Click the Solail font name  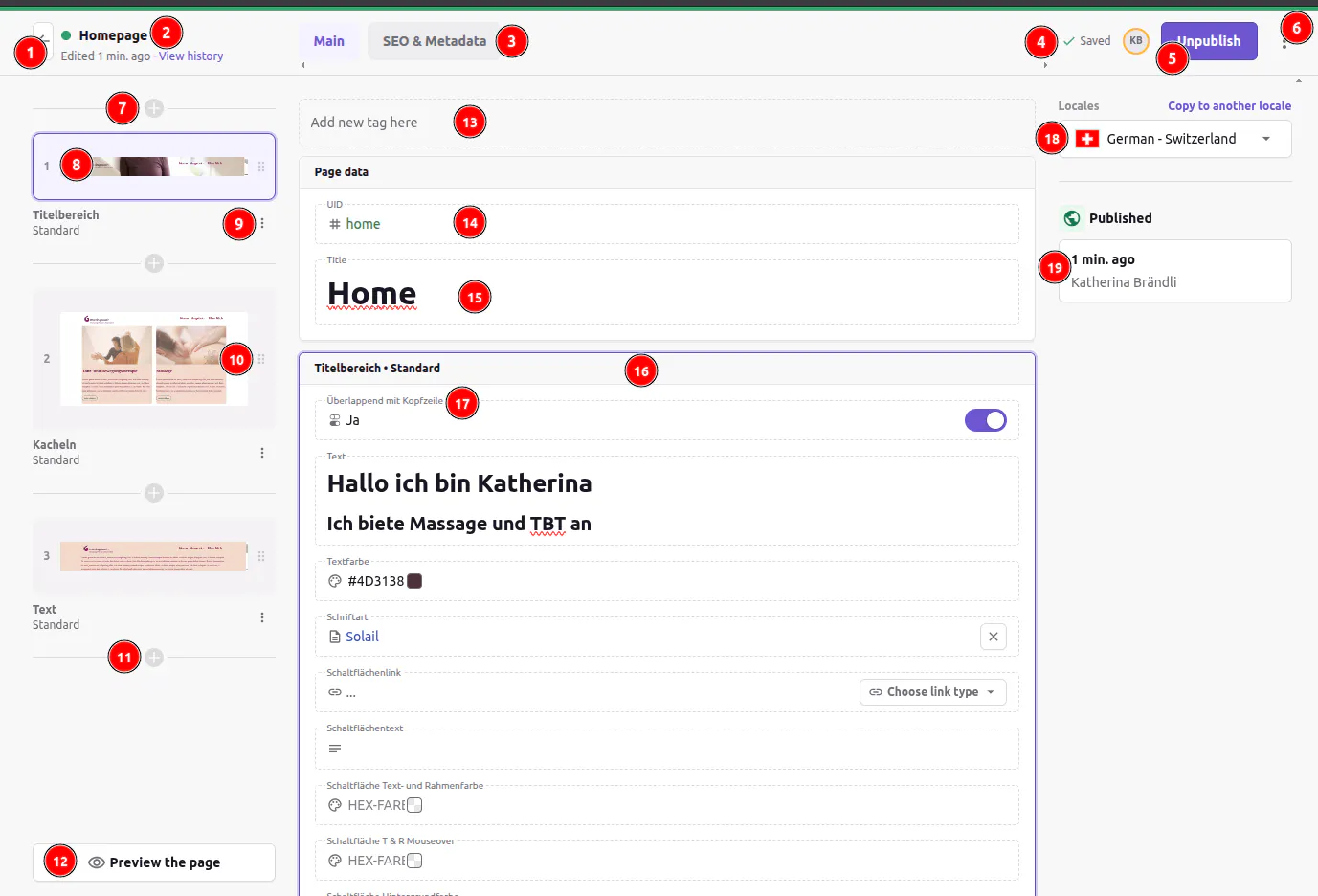(362, 637)
